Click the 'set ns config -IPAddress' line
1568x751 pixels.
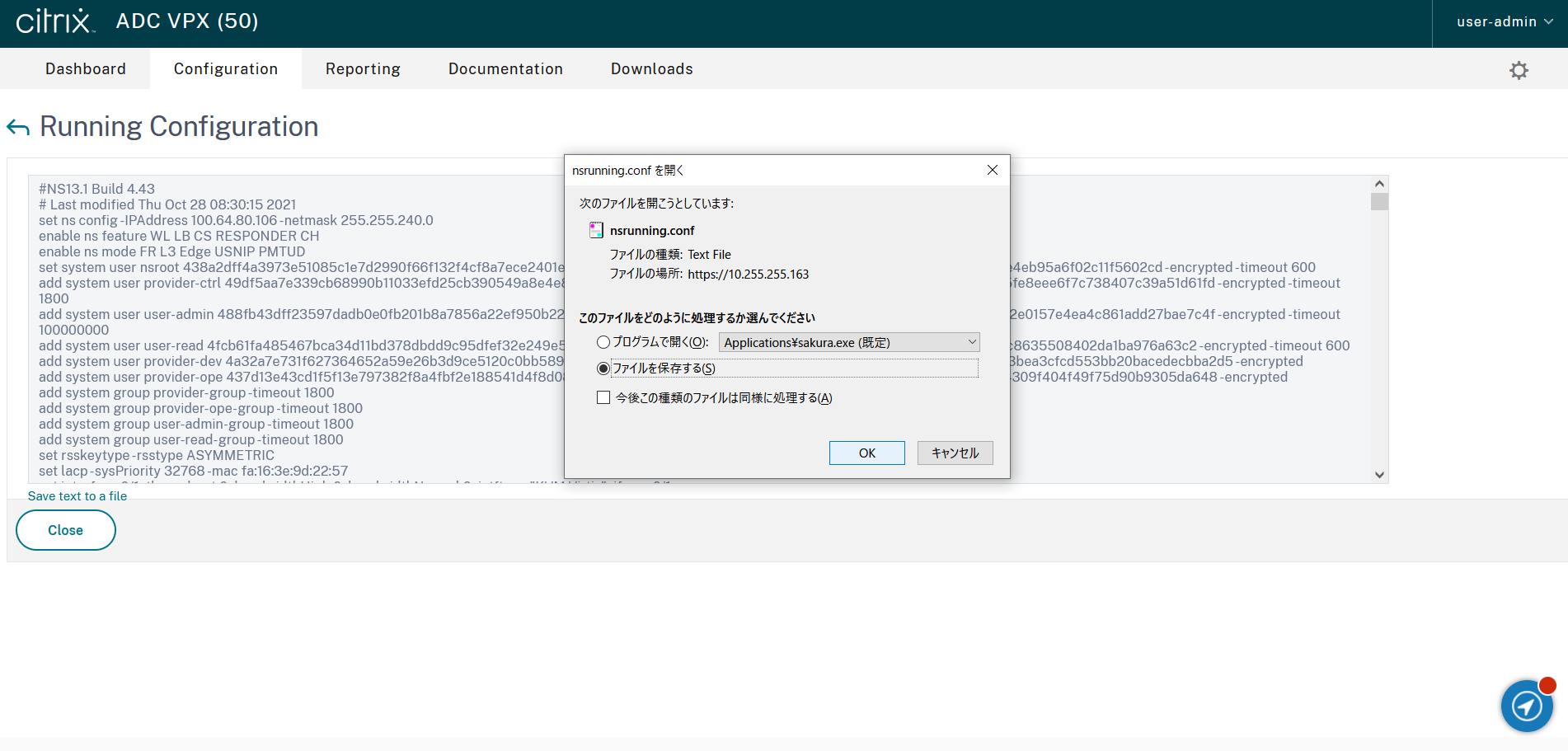click(x=236, y=220)
